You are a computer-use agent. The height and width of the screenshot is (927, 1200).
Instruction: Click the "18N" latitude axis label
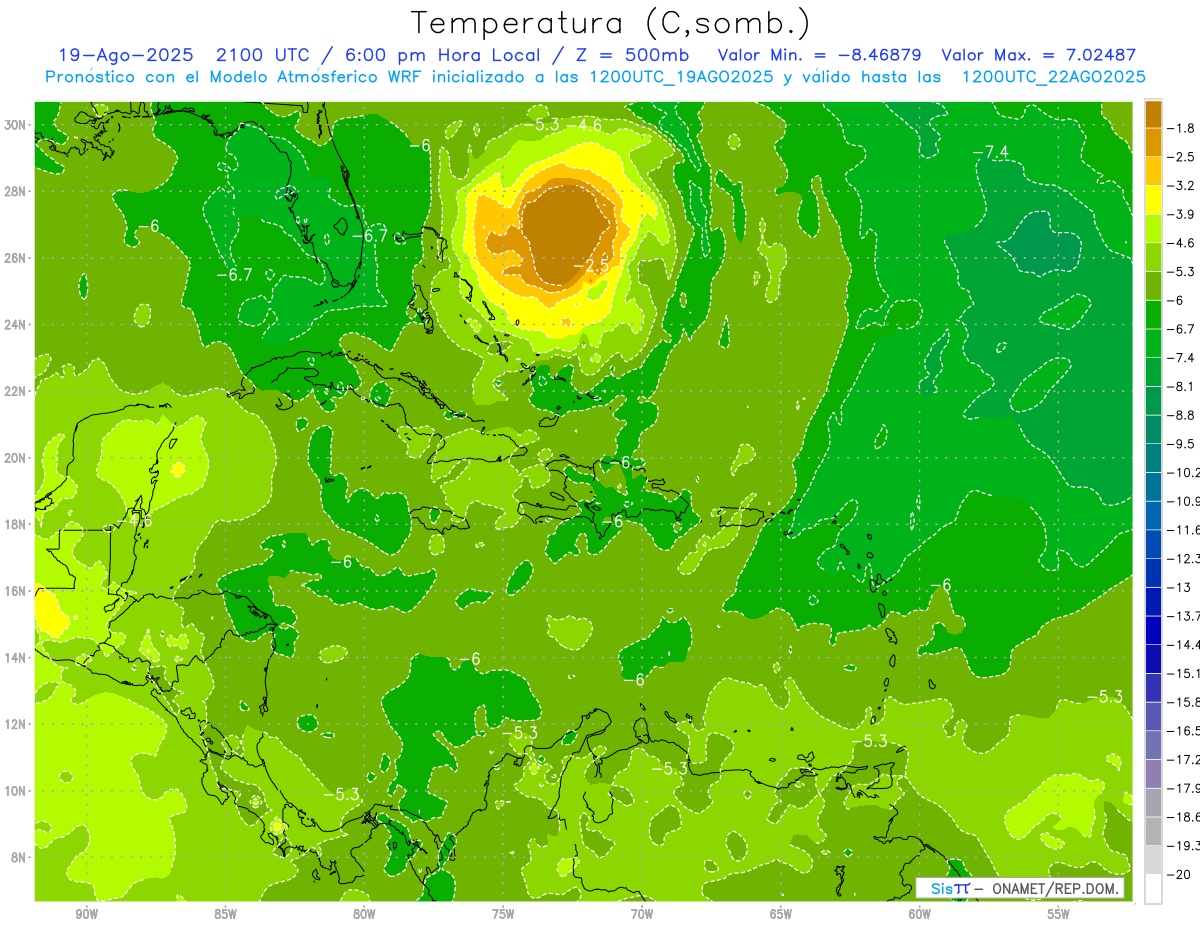click(15, 524)
